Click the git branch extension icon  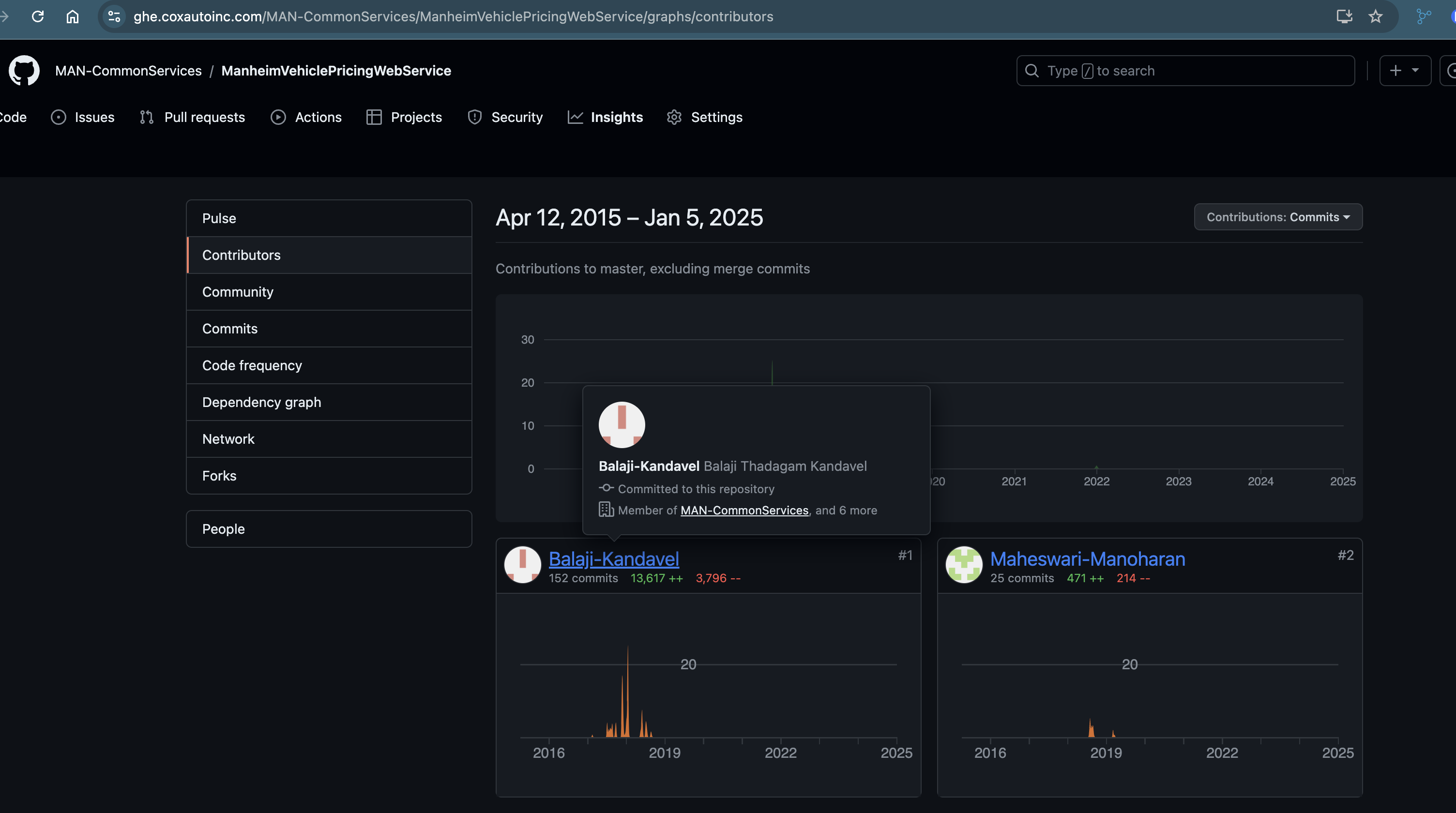[x=1424, y=16]
